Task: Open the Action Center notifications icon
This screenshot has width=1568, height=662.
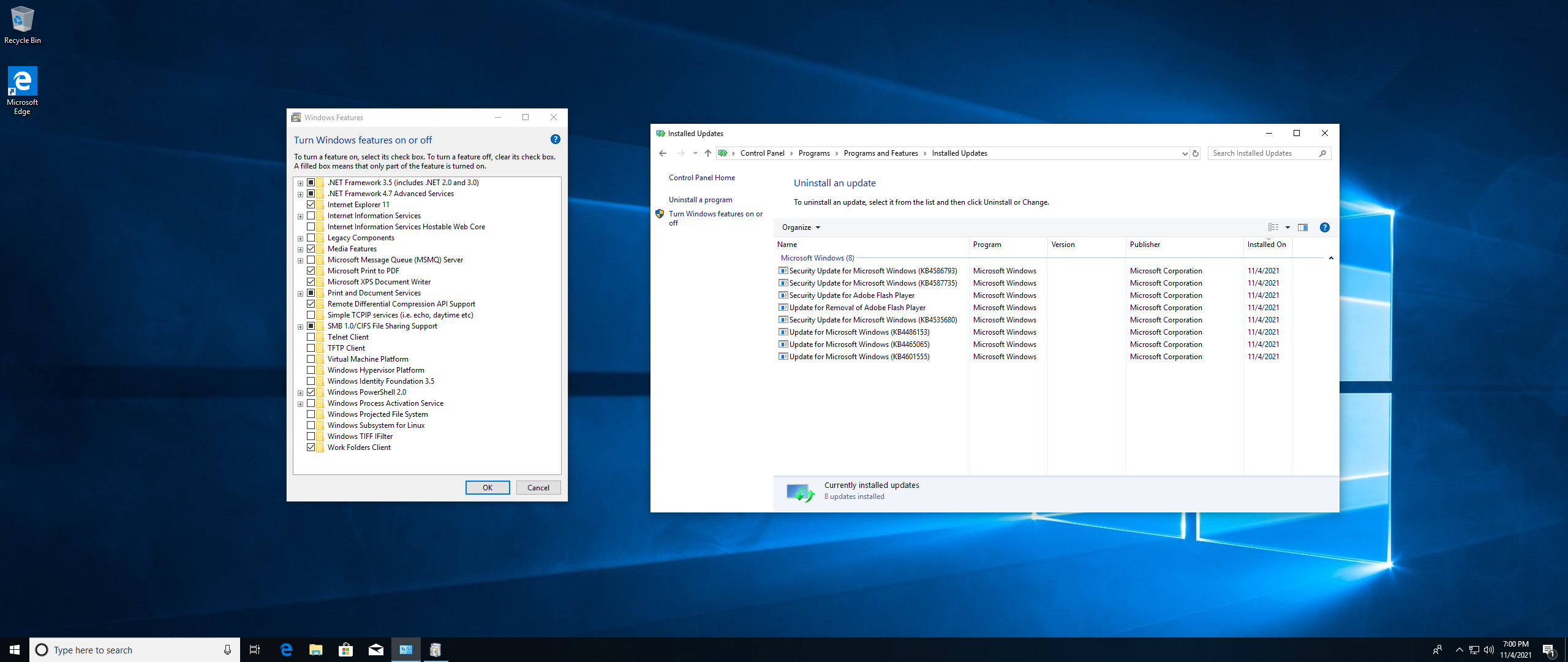Action: coord(1549,650)
